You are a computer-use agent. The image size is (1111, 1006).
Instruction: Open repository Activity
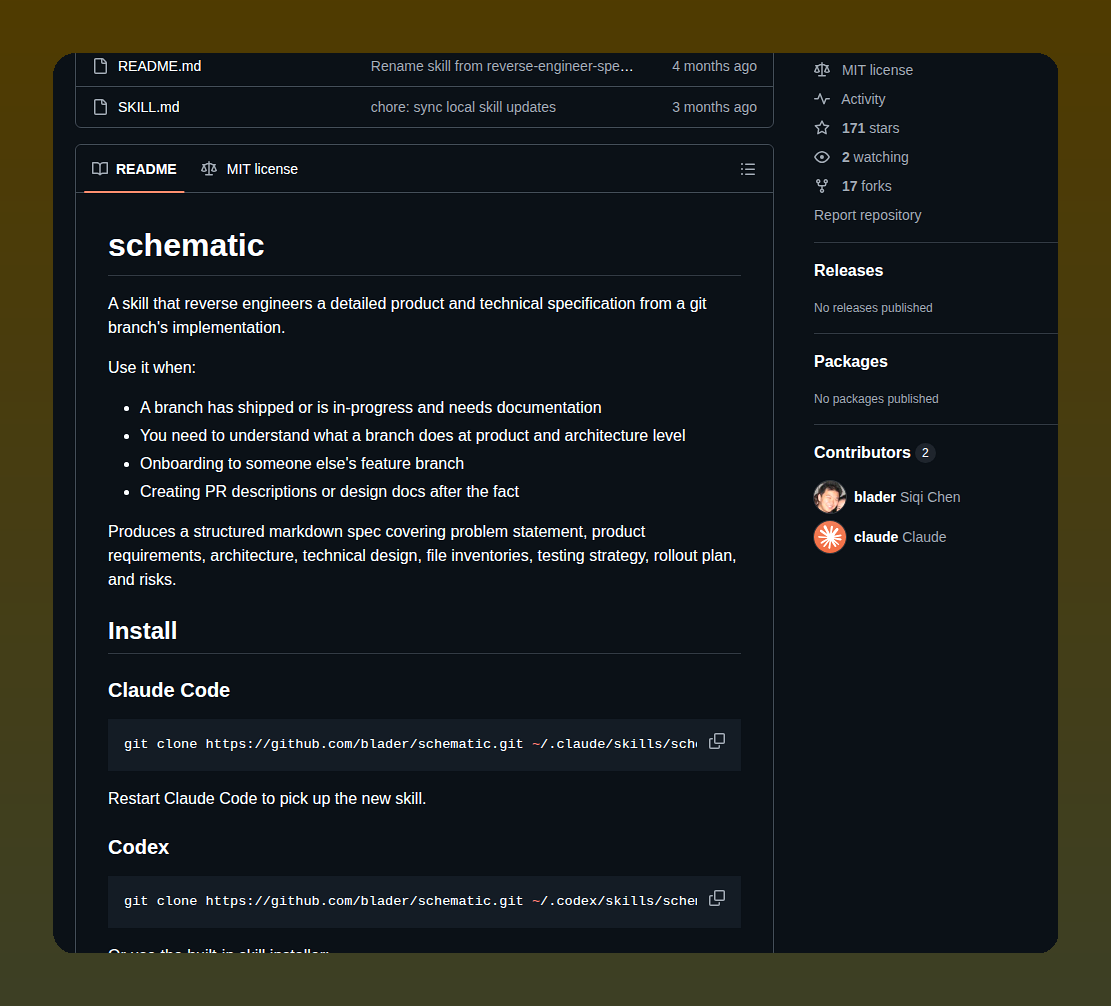click(863, 99)
